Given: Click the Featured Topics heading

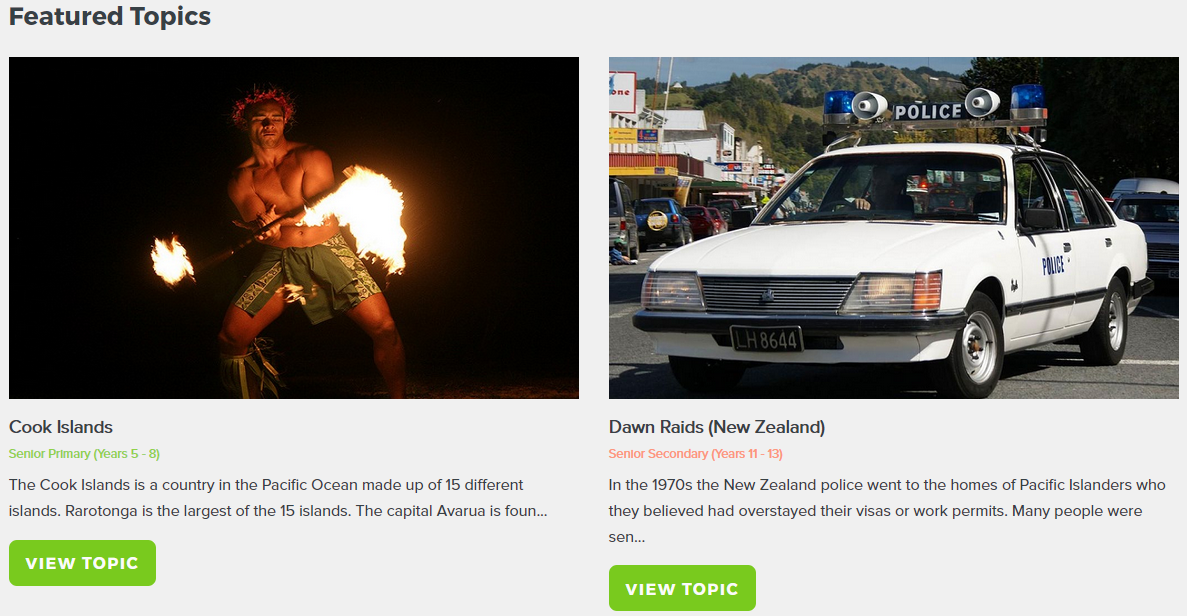Looking at the screenshot, I should [x=110, y=16].
